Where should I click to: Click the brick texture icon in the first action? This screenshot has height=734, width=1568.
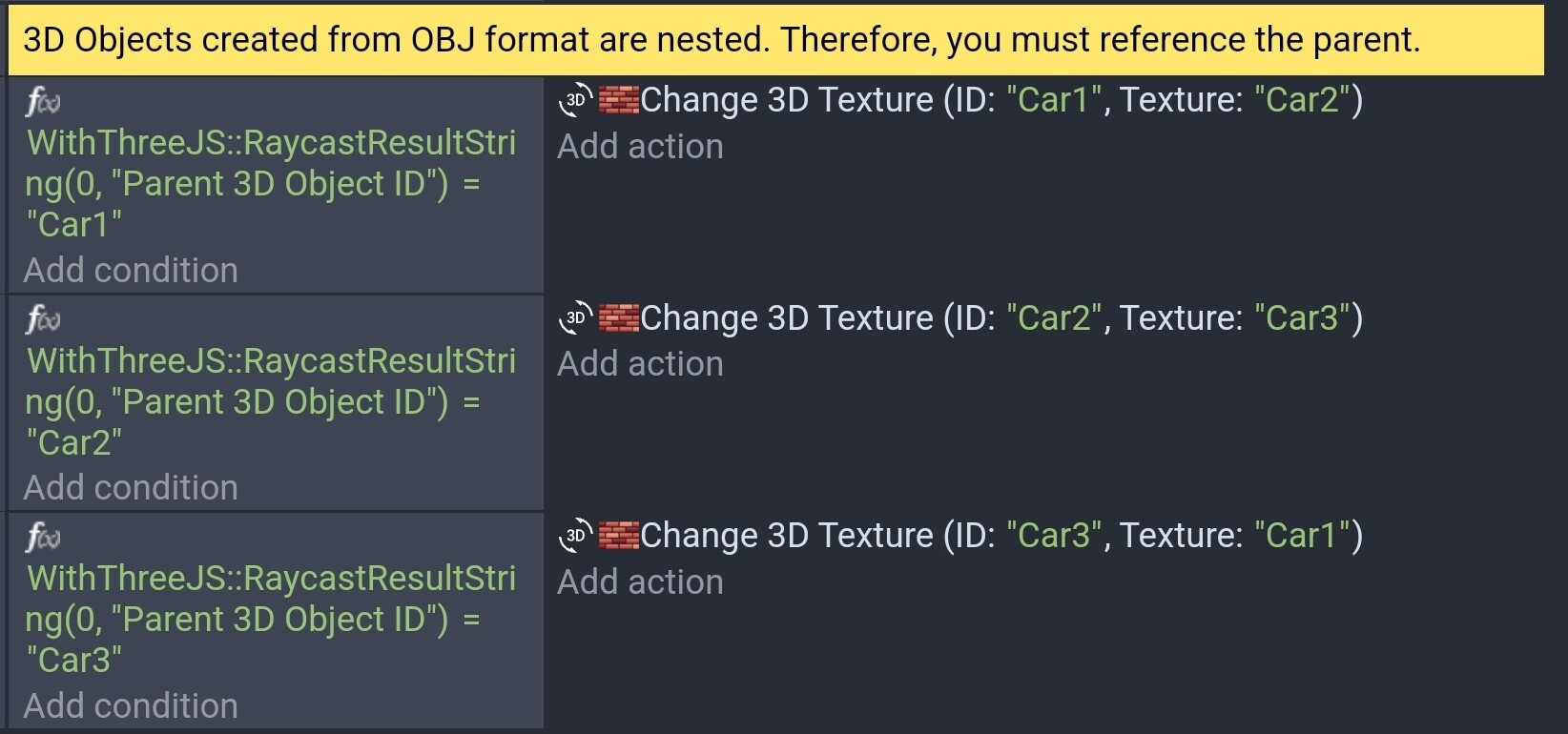pyautogui.click(x=618, y=99)
